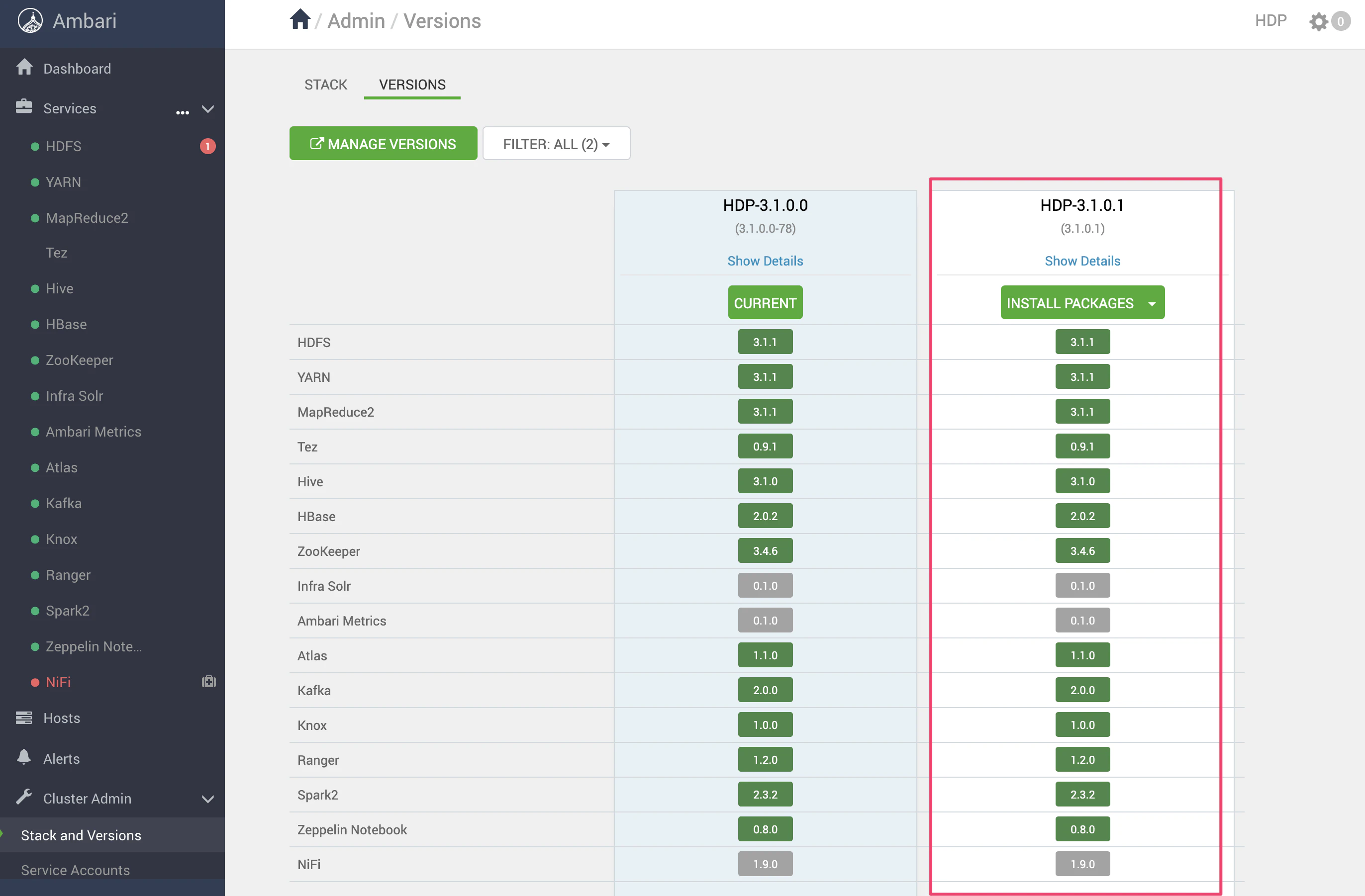Click the CURRENT button for HDP-3.1.0.0

(x=765, y=303)
